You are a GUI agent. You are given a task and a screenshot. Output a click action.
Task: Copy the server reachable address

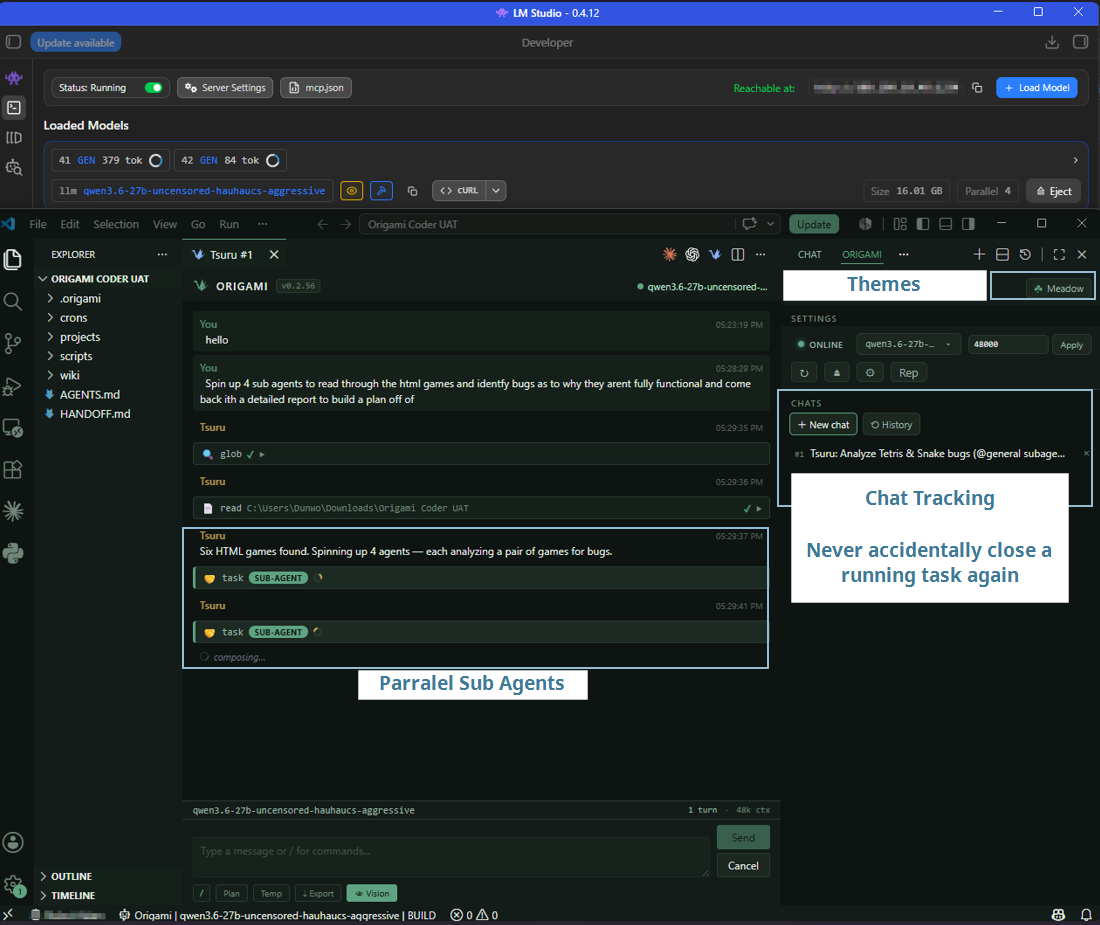[x=977, y=88]
